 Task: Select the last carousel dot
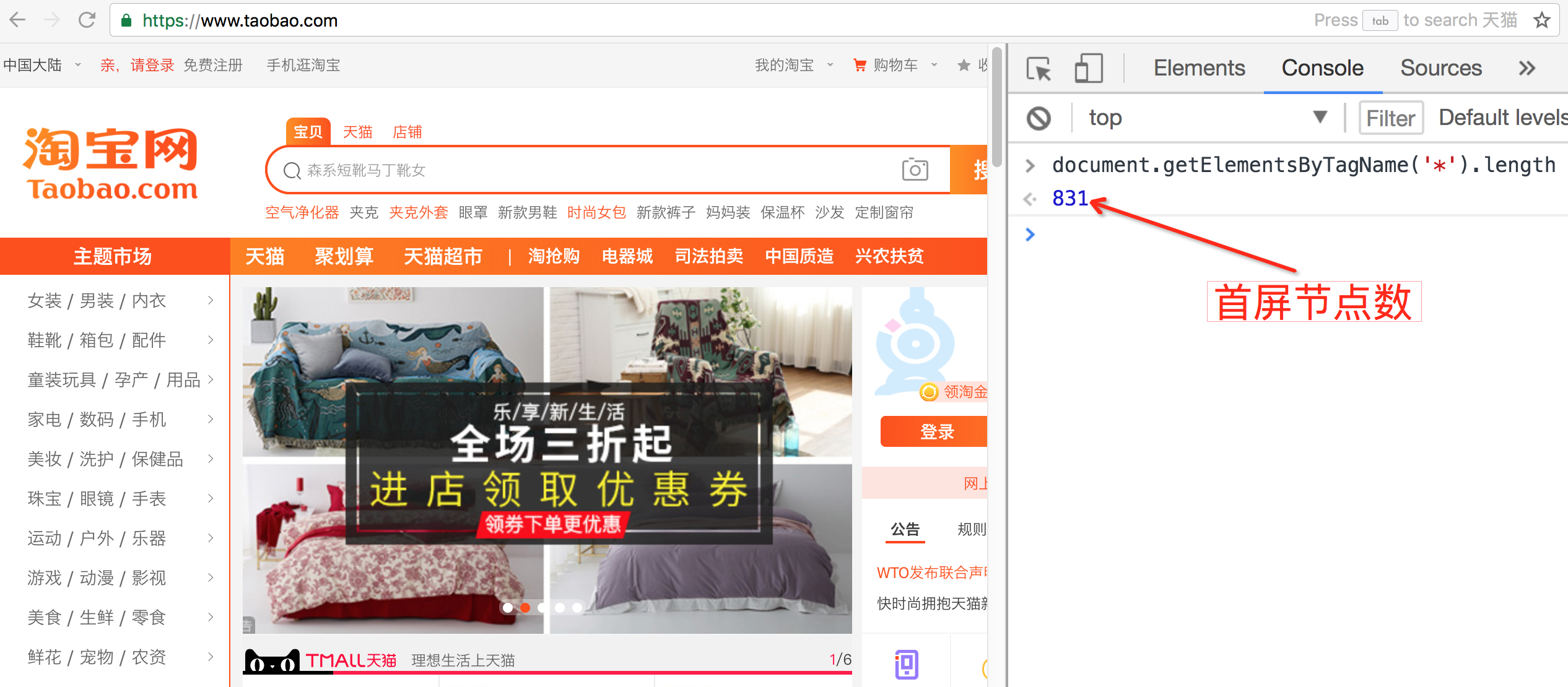coord(577,608)
